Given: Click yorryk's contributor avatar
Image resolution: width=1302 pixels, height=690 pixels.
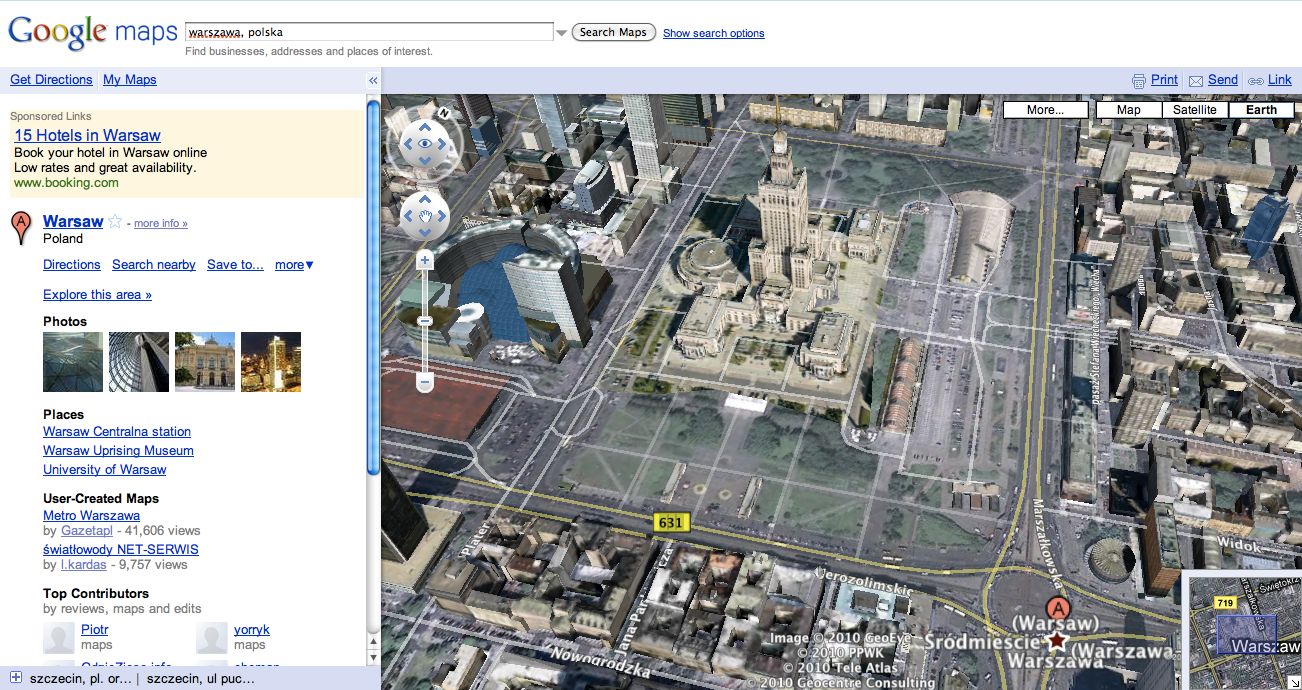Looking at the screenshot, I should click(212, 638).
